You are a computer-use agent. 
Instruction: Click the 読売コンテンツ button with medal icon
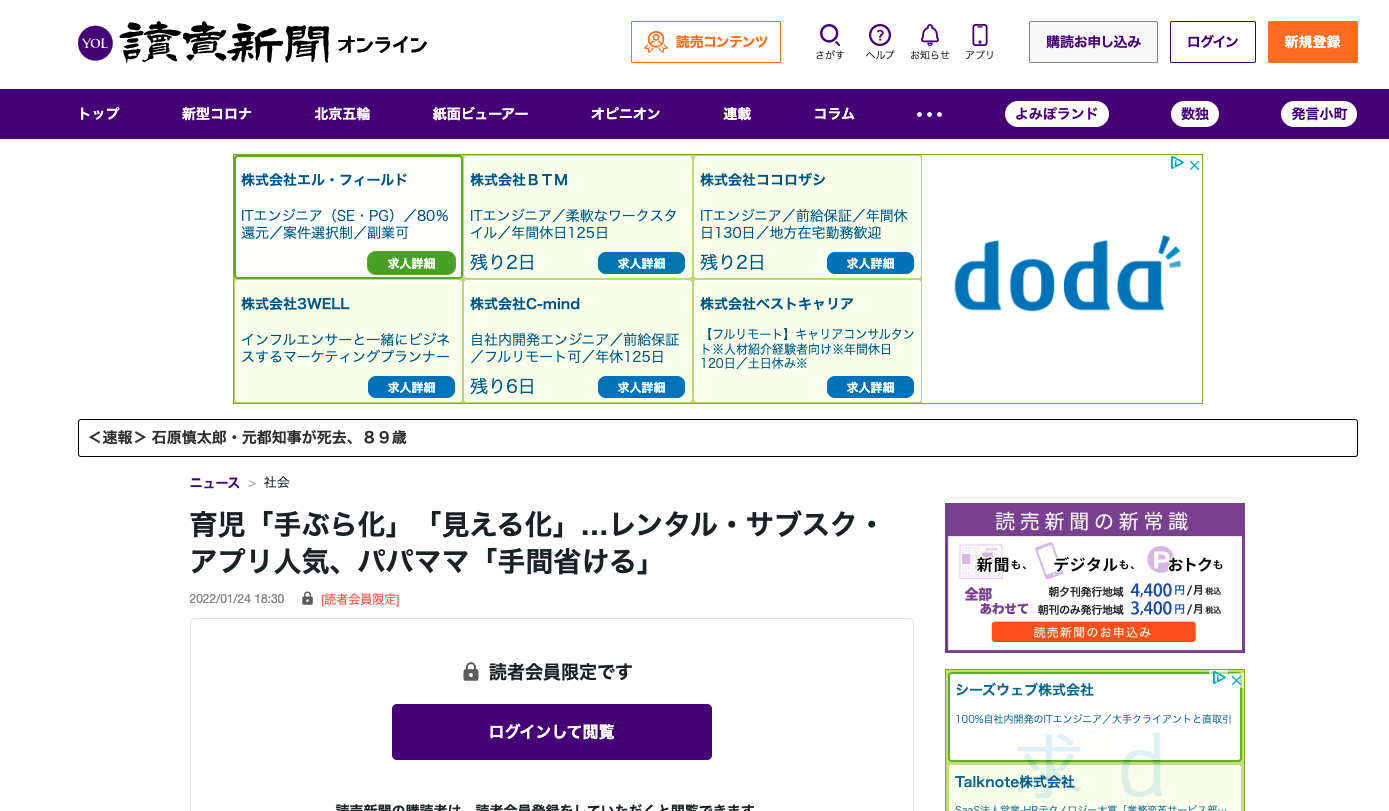(x=705, y=42)
